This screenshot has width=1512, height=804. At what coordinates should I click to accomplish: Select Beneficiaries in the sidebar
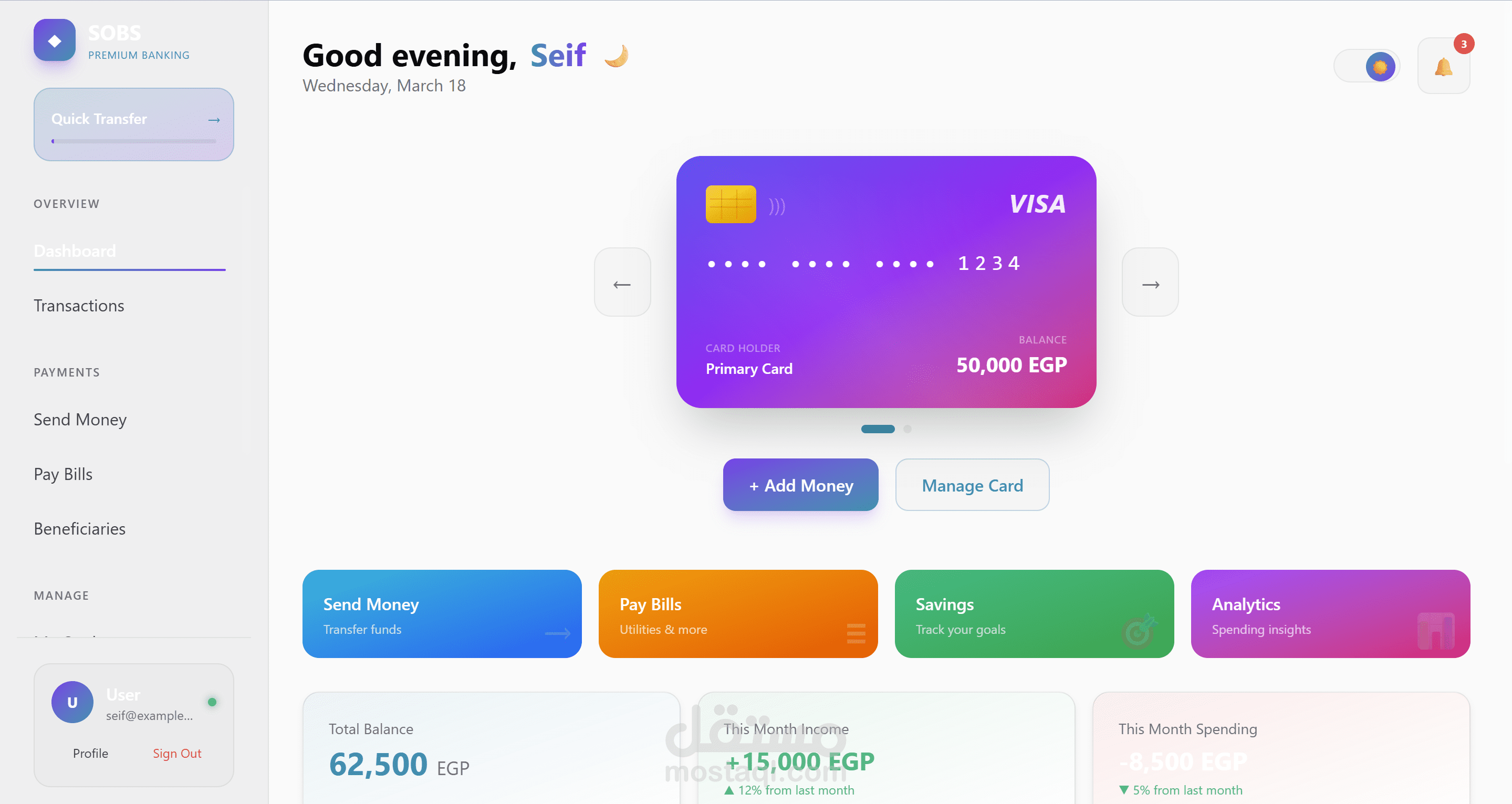pos(79,529)
